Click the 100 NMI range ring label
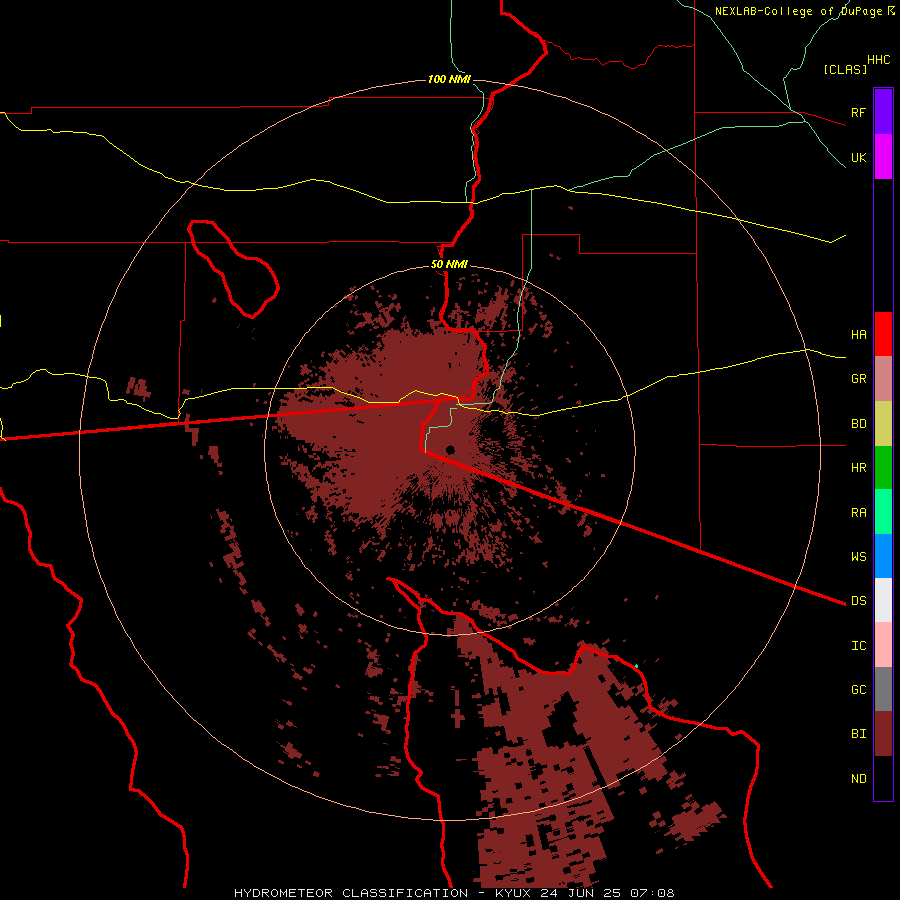 (449, 79)
